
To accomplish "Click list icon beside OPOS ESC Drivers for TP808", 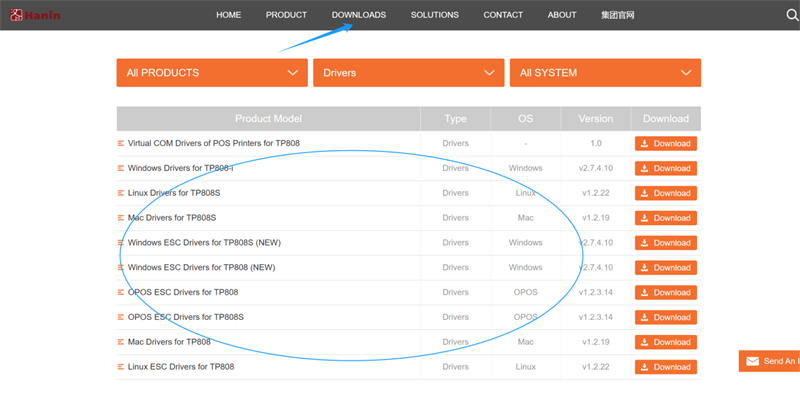I will (x=121, y=292).
